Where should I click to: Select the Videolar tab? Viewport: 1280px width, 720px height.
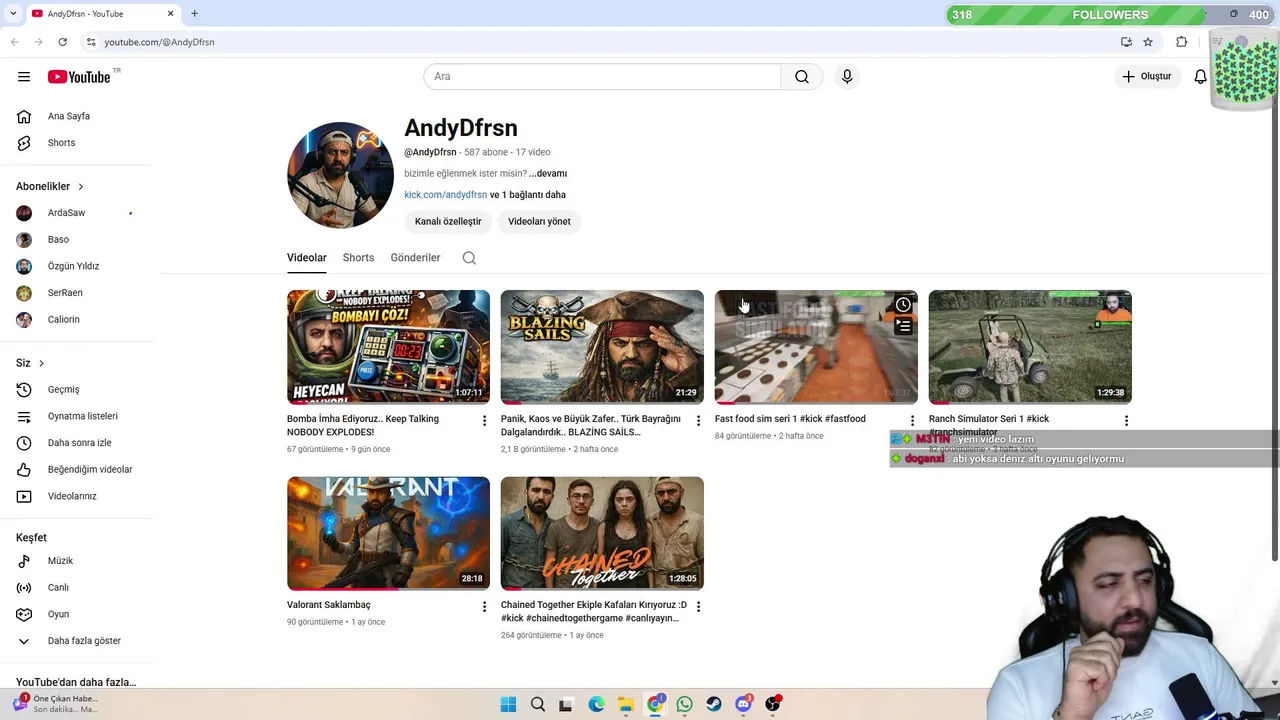tap(307, 258)
